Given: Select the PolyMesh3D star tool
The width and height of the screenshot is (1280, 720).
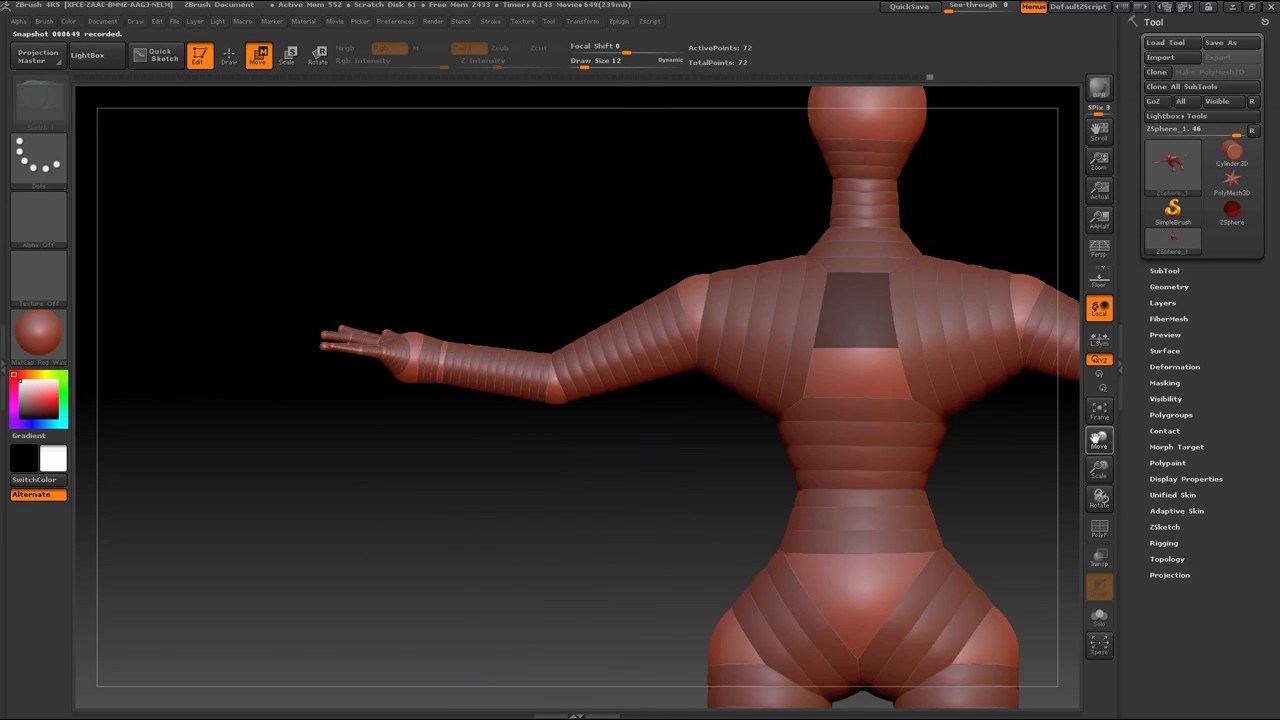Looking at the screenshot, I should coord(1231,182).
